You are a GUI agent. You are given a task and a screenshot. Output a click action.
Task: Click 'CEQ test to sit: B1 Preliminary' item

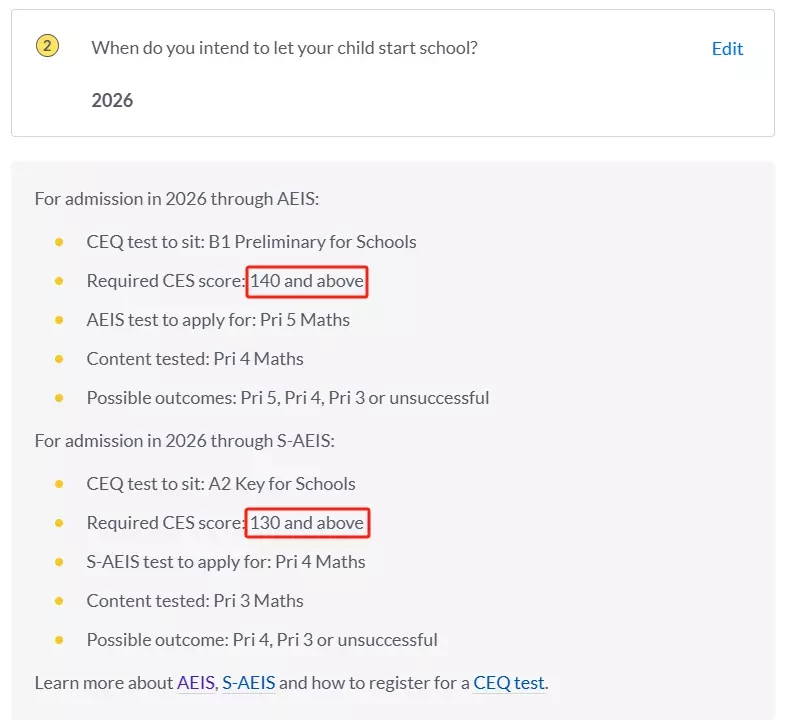(251, 242)
